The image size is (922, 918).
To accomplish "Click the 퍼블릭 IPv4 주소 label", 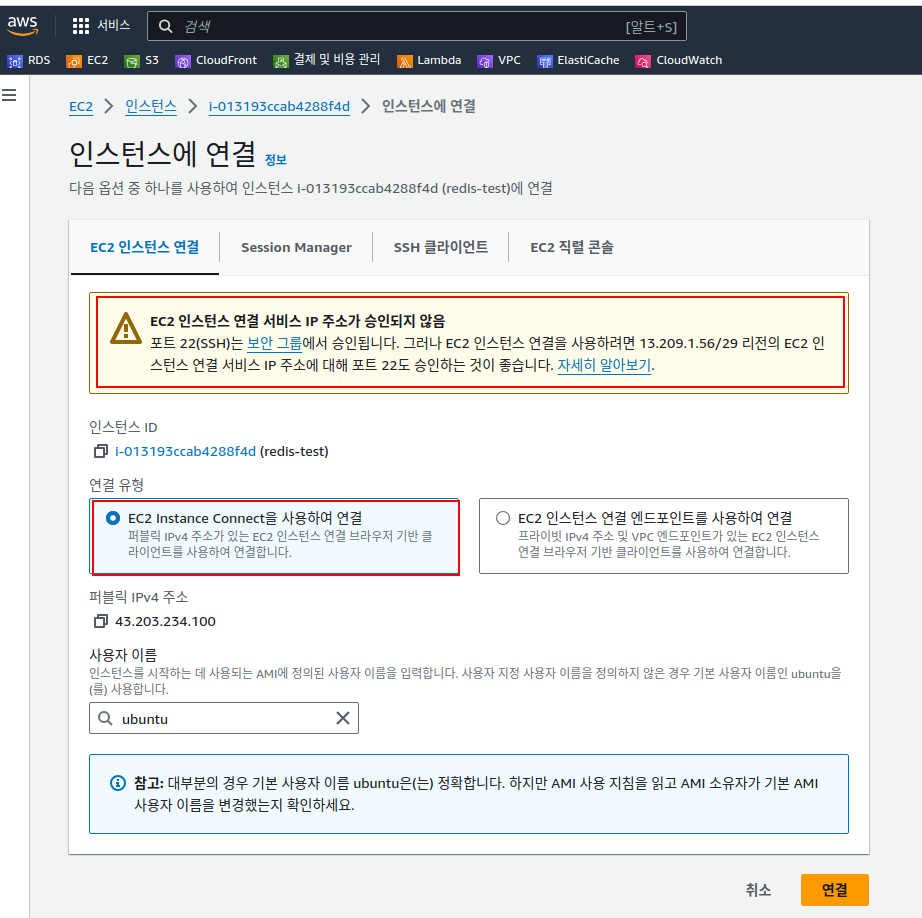I will coord(139,597).
